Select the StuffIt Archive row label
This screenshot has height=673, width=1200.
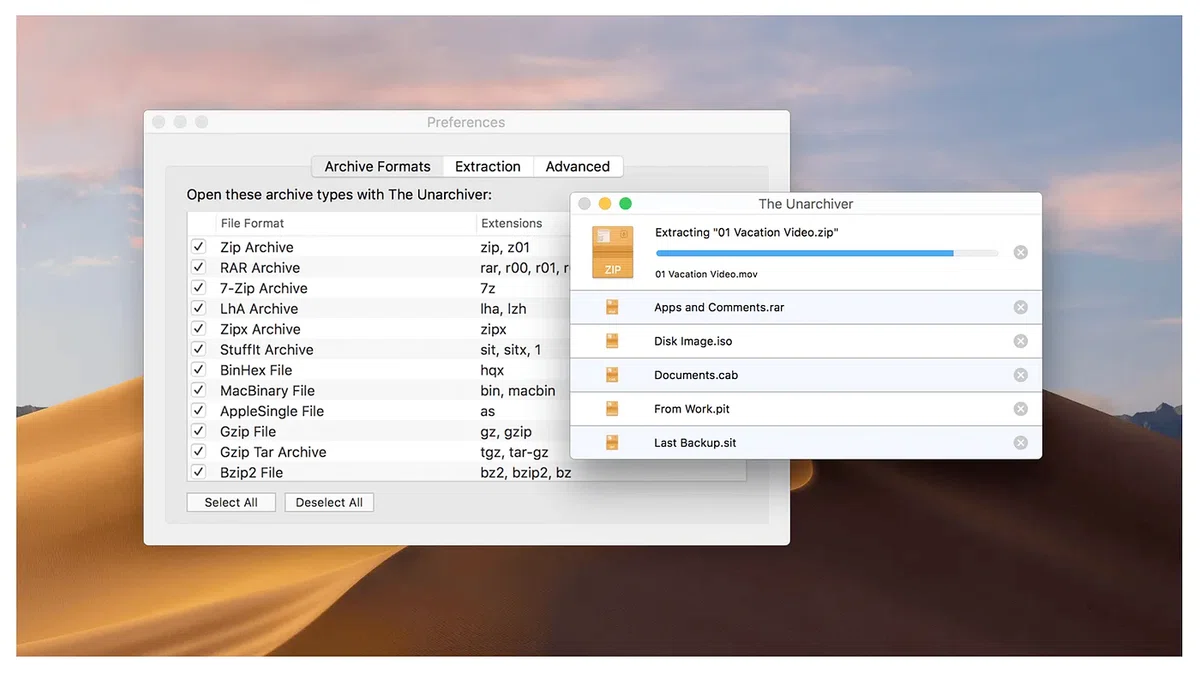click(x=267, y=350)
